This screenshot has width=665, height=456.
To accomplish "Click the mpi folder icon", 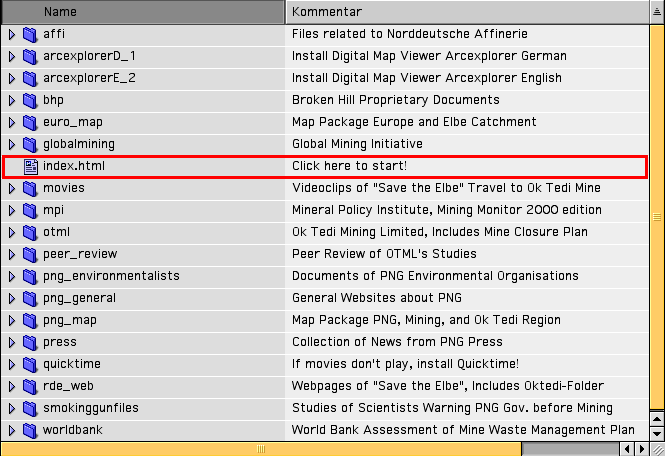I will [30, 210].
